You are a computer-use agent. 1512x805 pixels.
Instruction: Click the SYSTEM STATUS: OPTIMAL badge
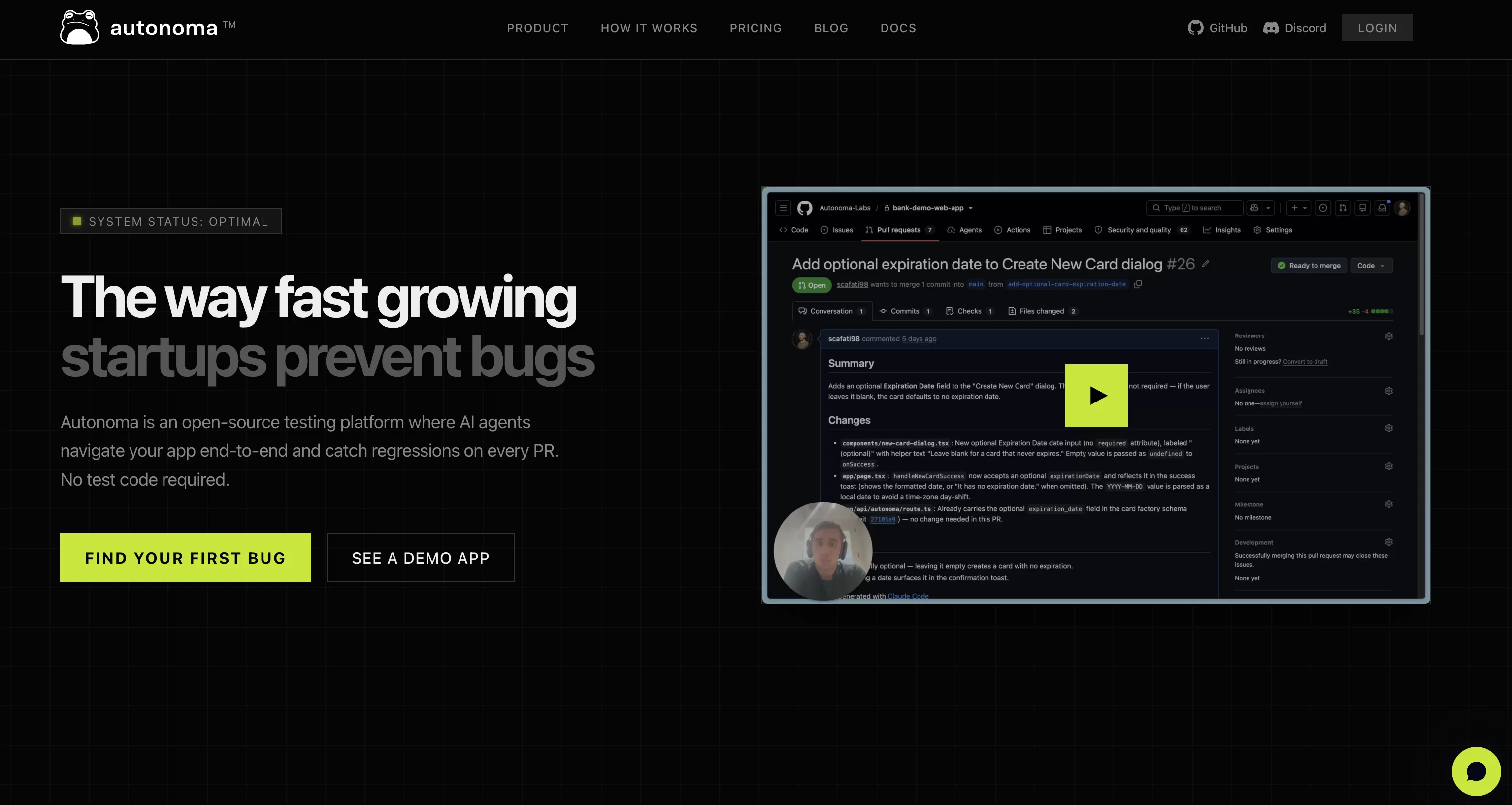point(171,221)
